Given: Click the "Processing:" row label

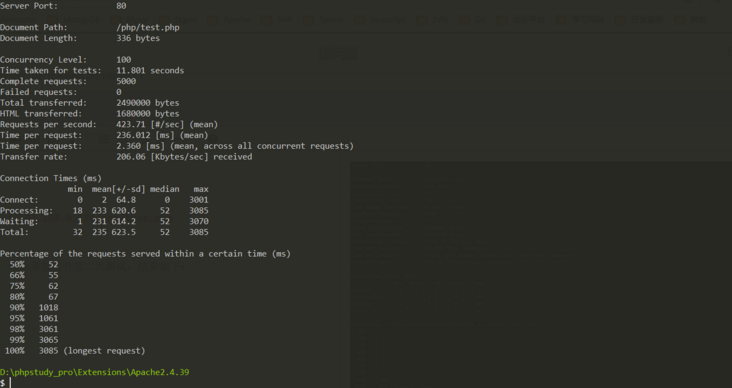Looking at the screenshot, I should pyautogui.click(x=27, y=210).
